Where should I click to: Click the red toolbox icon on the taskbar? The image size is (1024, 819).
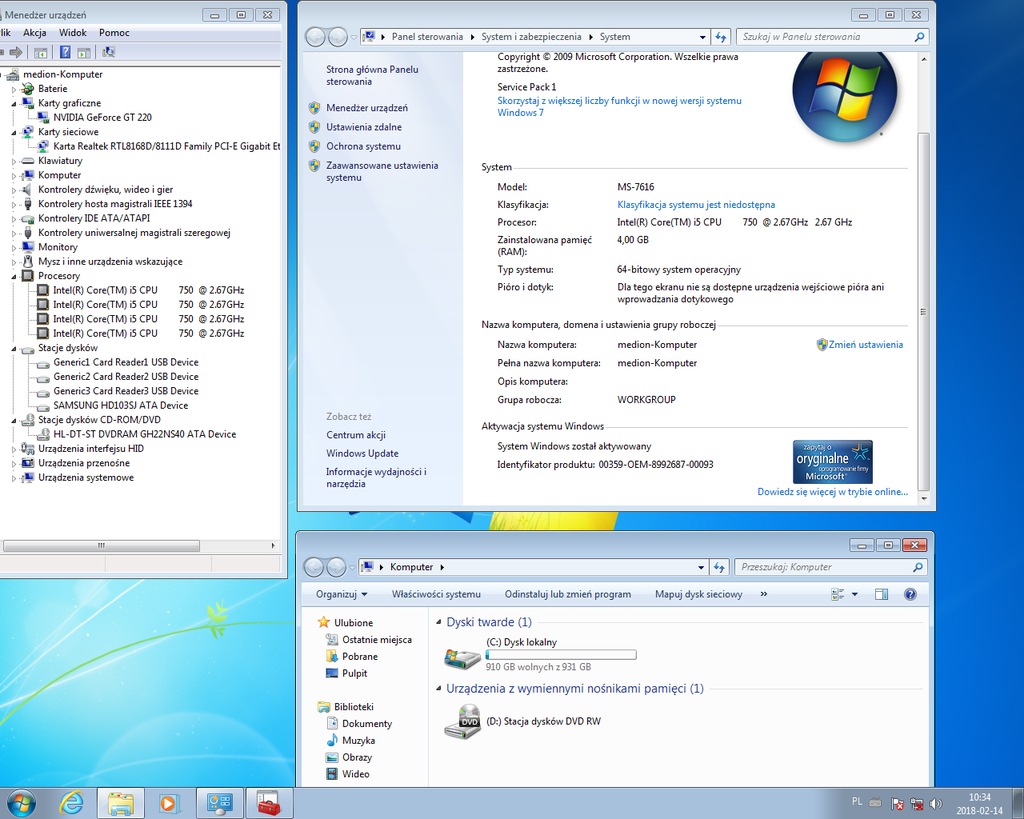click(x=268, y=803)
